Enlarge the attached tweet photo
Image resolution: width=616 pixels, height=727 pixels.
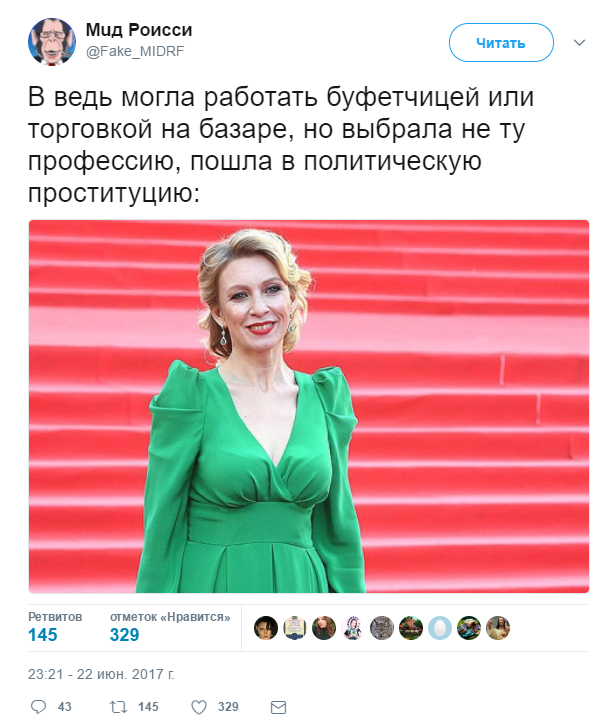[x=309, y=407]
